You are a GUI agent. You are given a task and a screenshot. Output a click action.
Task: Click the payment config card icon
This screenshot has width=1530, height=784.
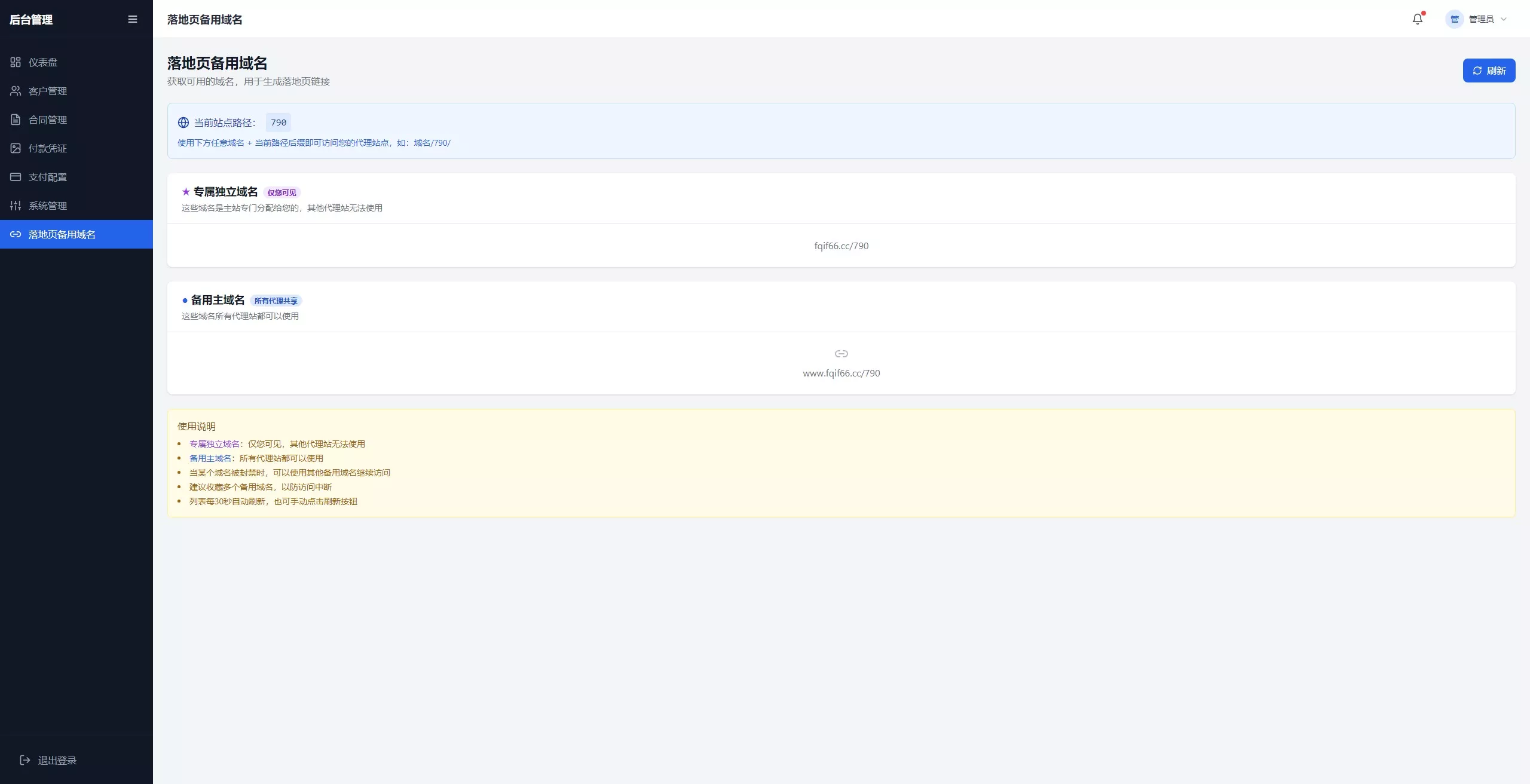coord(16,177)
